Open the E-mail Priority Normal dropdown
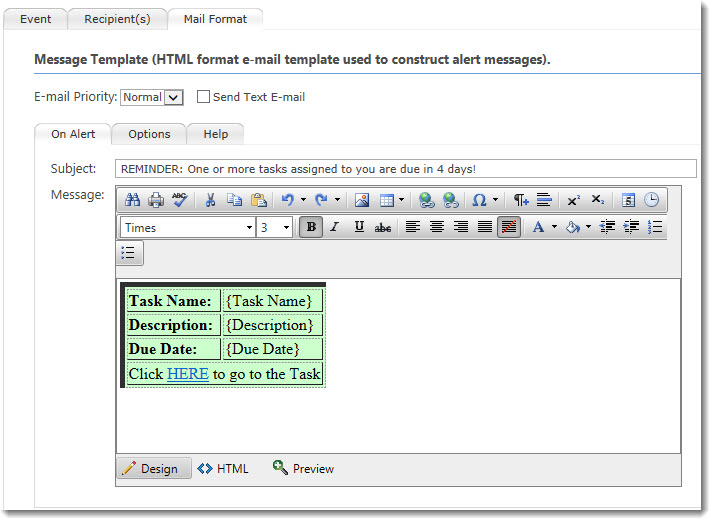The width and height of the screenshot is (710, 519). (x=152, y=97)
